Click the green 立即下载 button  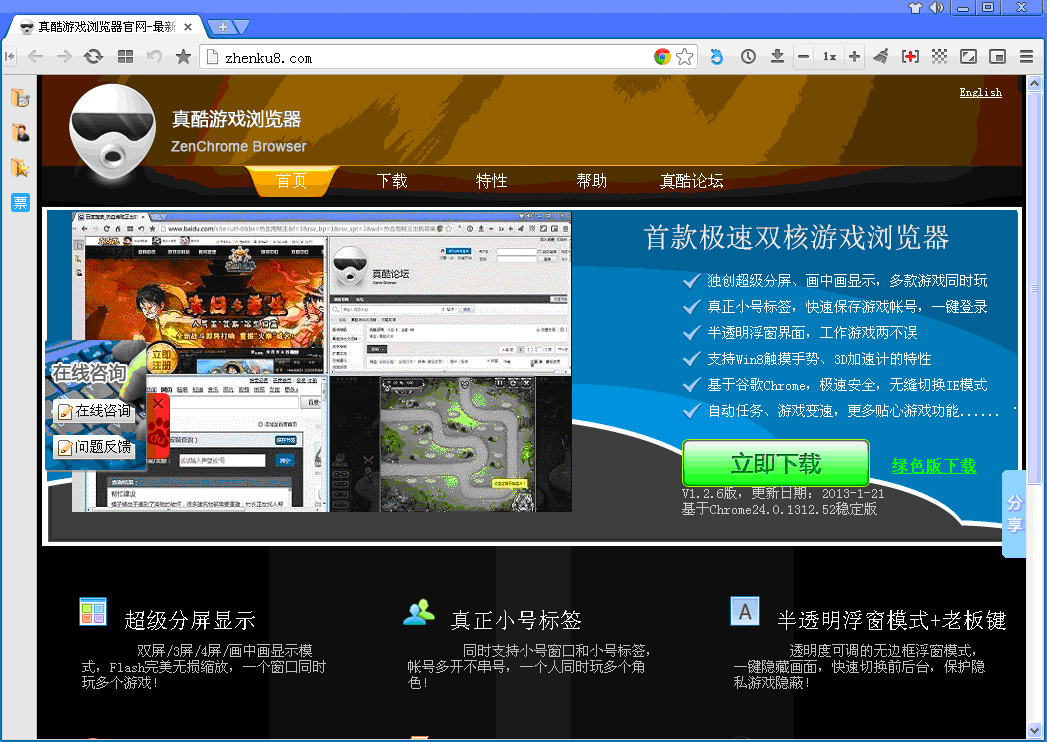(775, 463)
